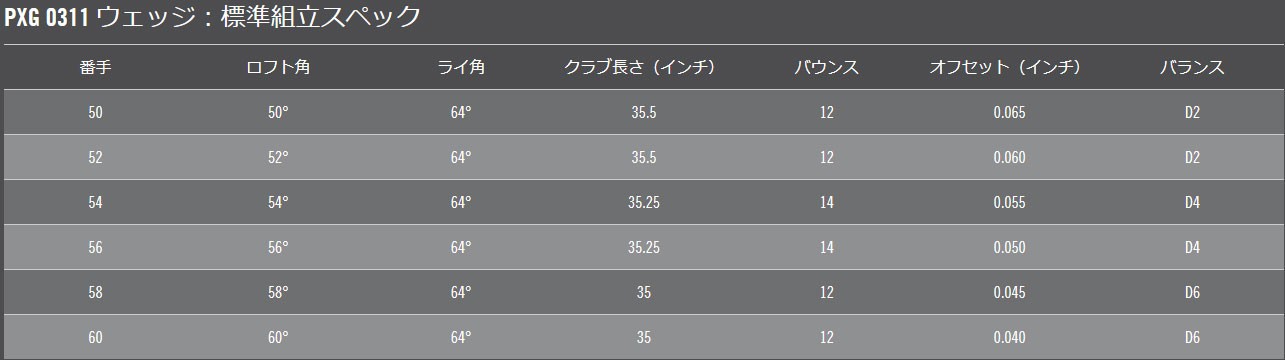1285x360 pixels.
Task: Click the 0.050 offset cell
Action: coord(1010,248)
